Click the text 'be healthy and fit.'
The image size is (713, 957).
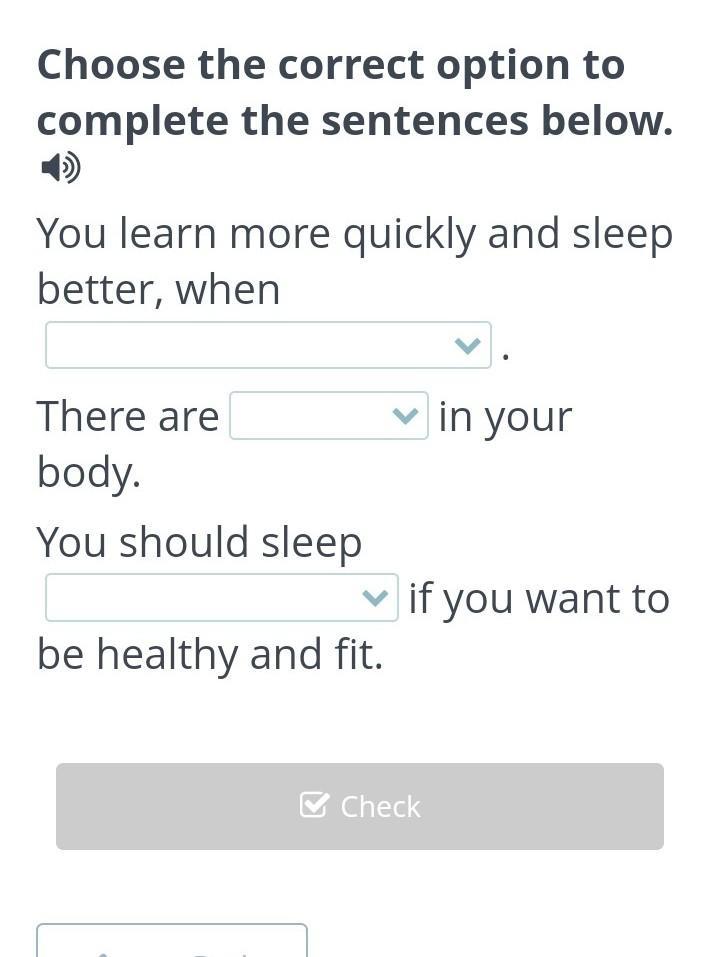pos(210,655)
